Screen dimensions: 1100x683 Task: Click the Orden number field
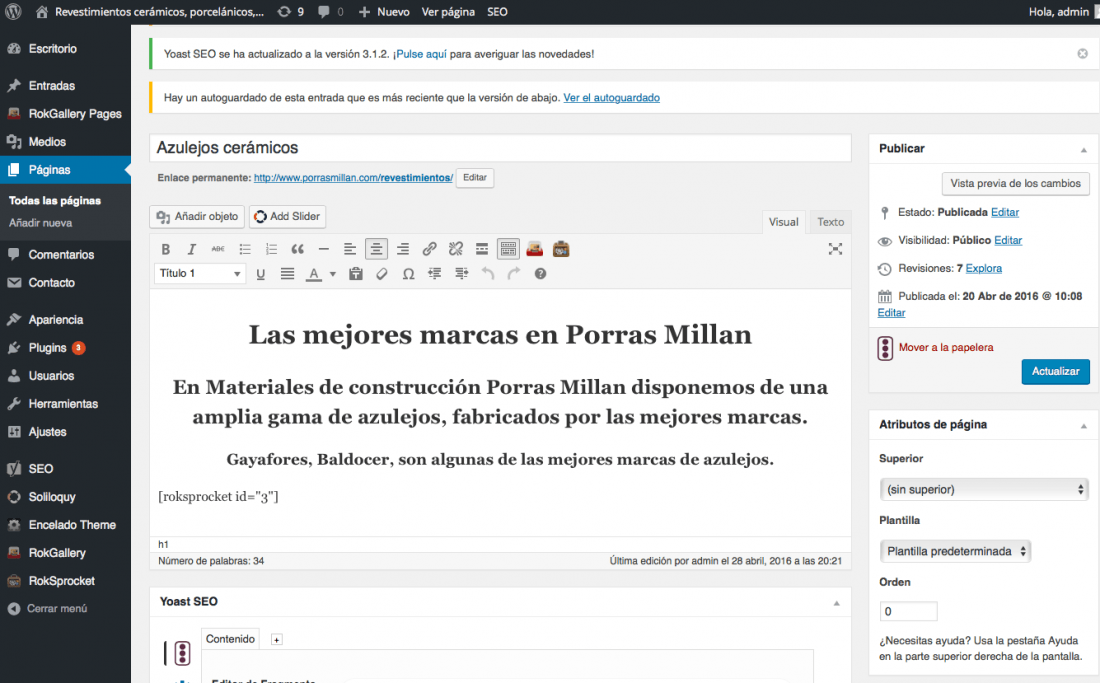(908, 611)
